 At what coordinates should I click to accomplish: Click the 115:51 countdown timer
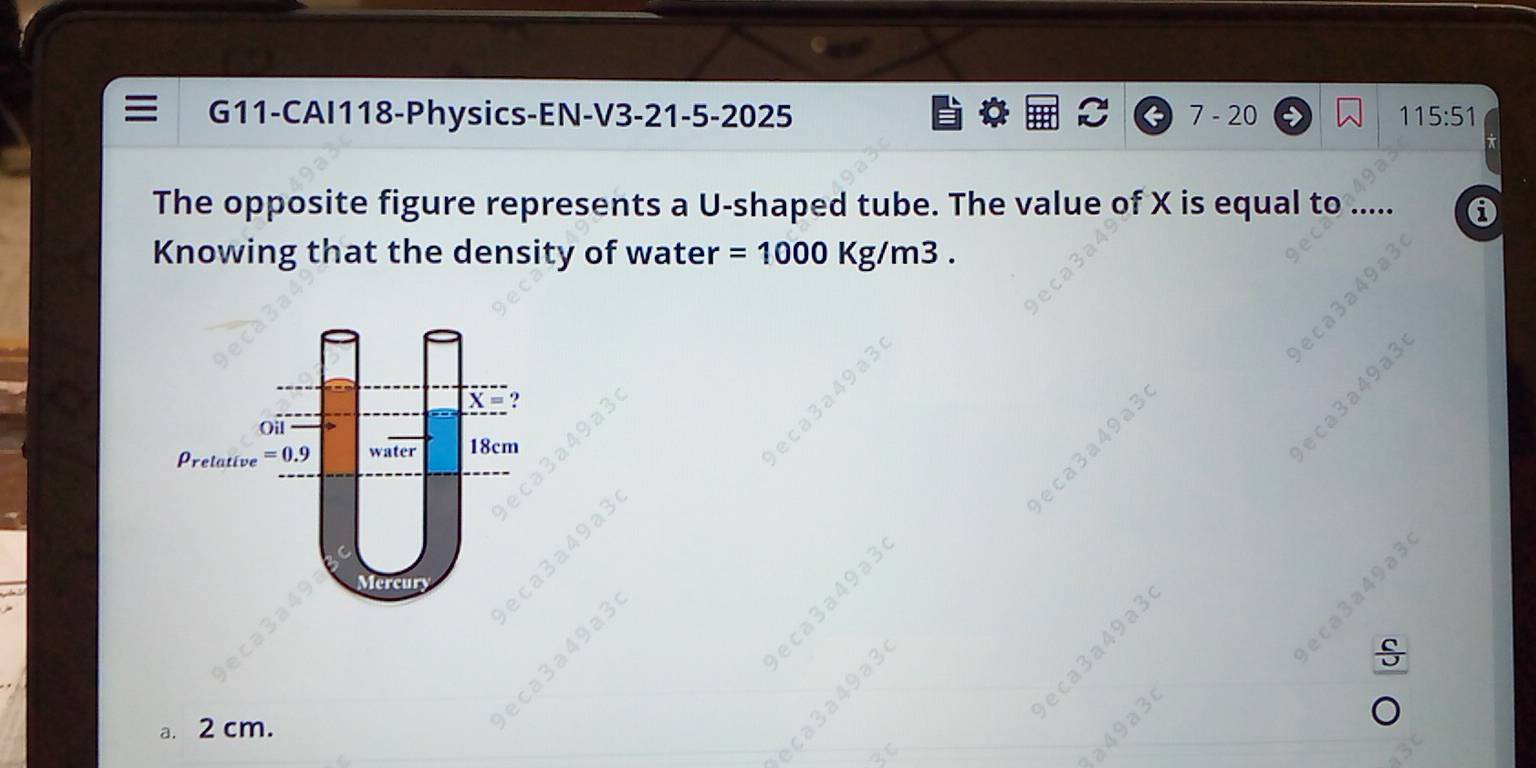click(1436, 117)
